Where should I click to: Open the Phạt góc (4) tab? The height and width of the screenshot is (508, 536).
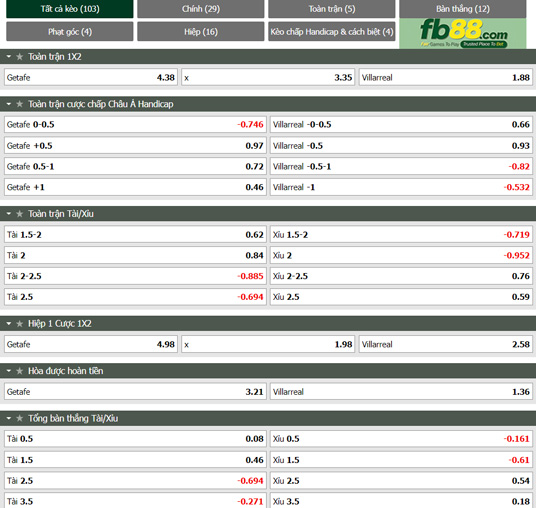tap(70, 31)
